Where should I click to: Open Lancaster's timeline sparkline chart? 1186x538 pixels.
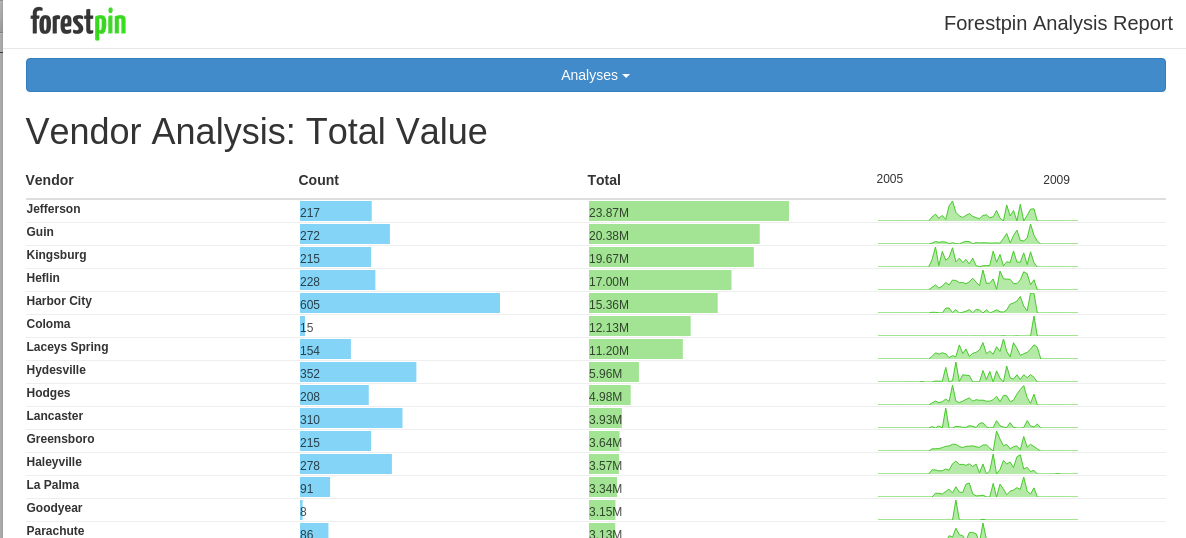pyautogui.click(x=977, y=418)
